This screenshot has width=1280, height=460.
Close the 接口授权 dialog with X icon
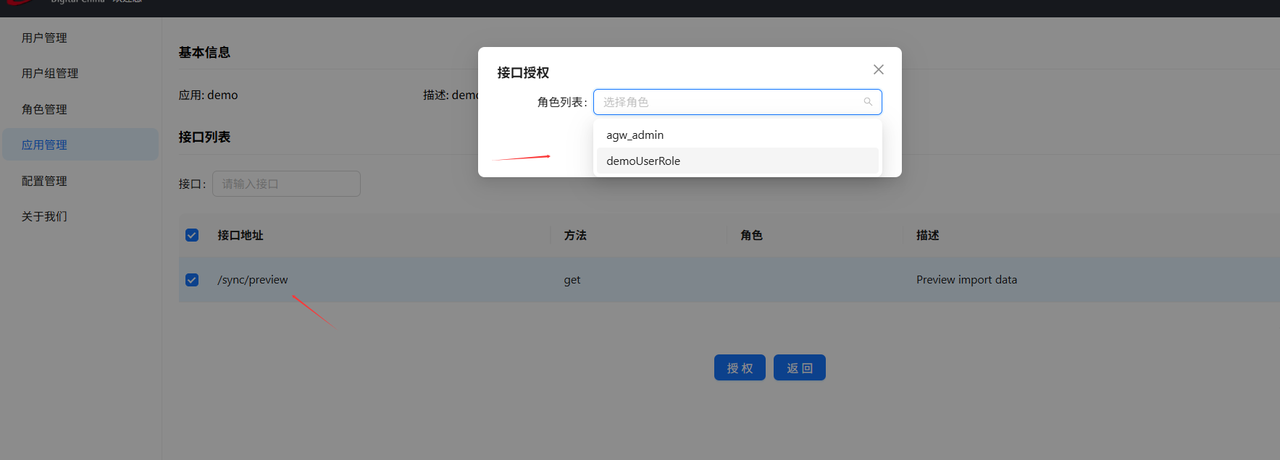pyautogui.click(x=878, y=70)
